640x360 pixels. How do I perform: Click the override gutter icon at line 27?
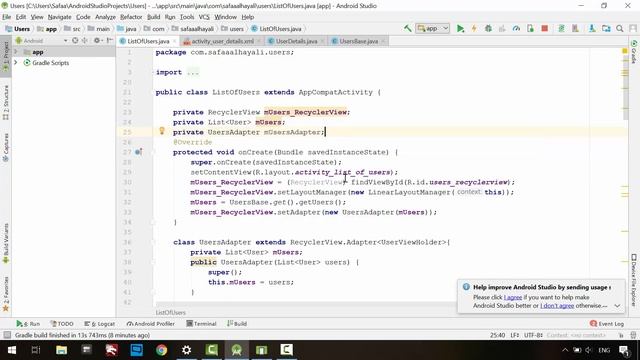[139, 152]
